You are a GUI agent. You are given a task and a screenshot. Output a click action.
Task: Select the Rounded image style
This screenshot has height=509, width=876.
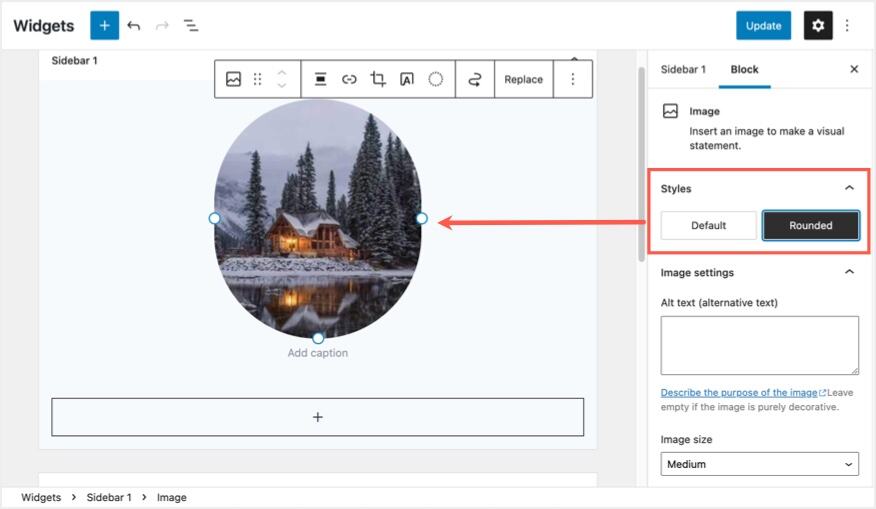pyautogui.click(x=810, y=225)
